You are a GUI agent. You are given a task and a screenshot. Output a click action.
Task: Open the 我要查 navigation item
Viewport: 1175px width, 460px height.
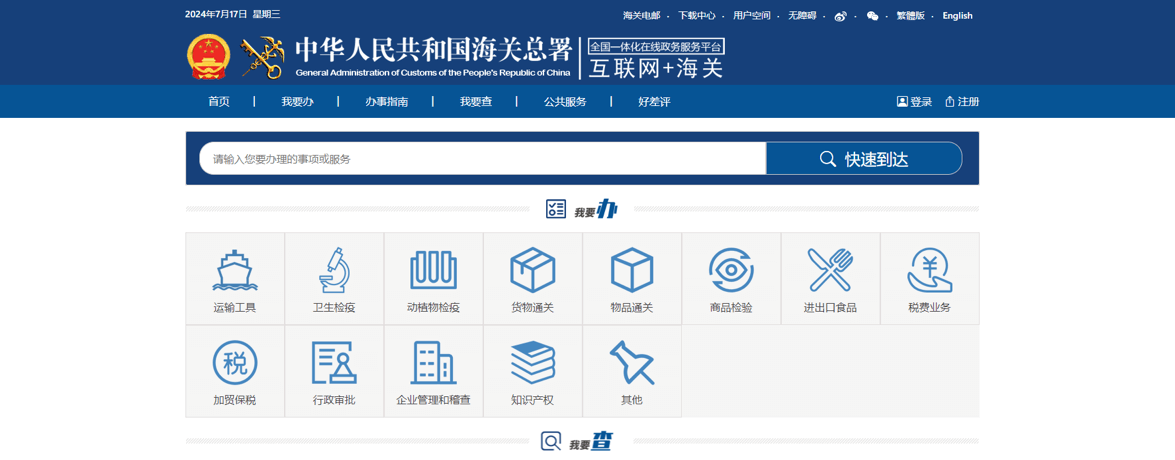(476, 102)
